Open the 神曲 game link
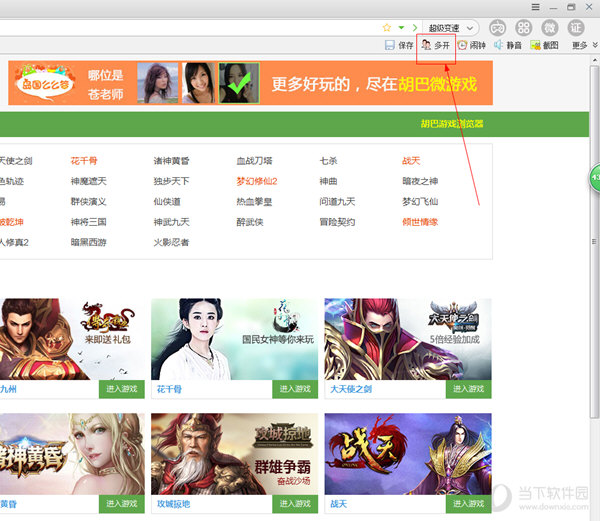 tap(328, 181)
